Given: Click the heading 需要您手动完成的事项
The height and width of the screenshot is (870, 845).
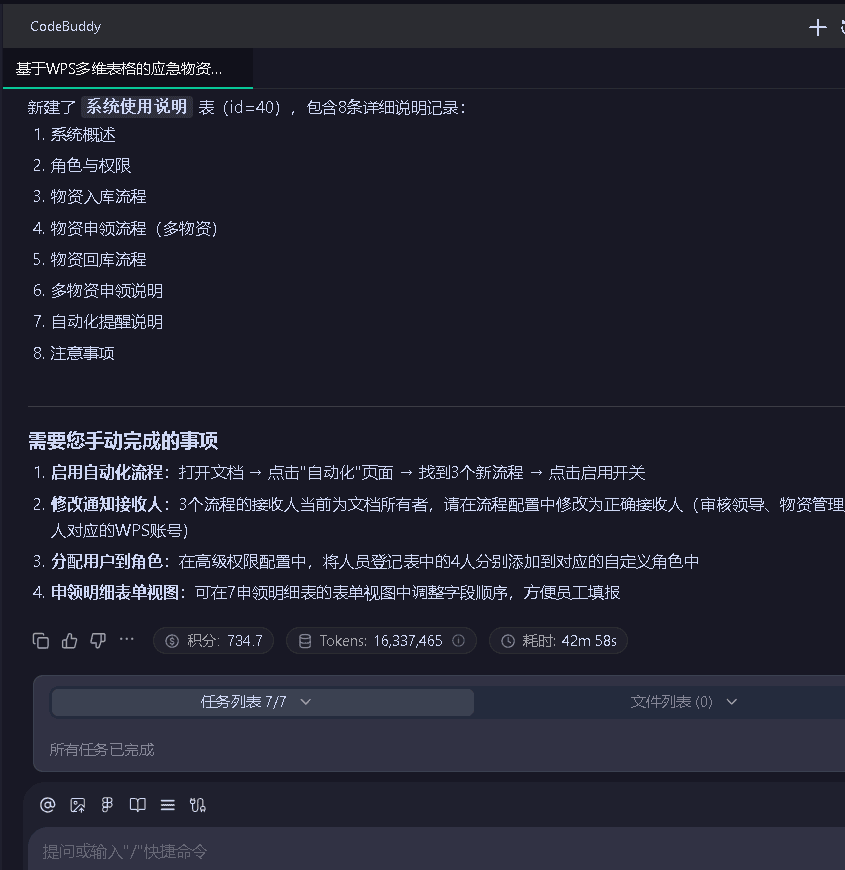Looking at the screenshot, I should pos(123,441).
